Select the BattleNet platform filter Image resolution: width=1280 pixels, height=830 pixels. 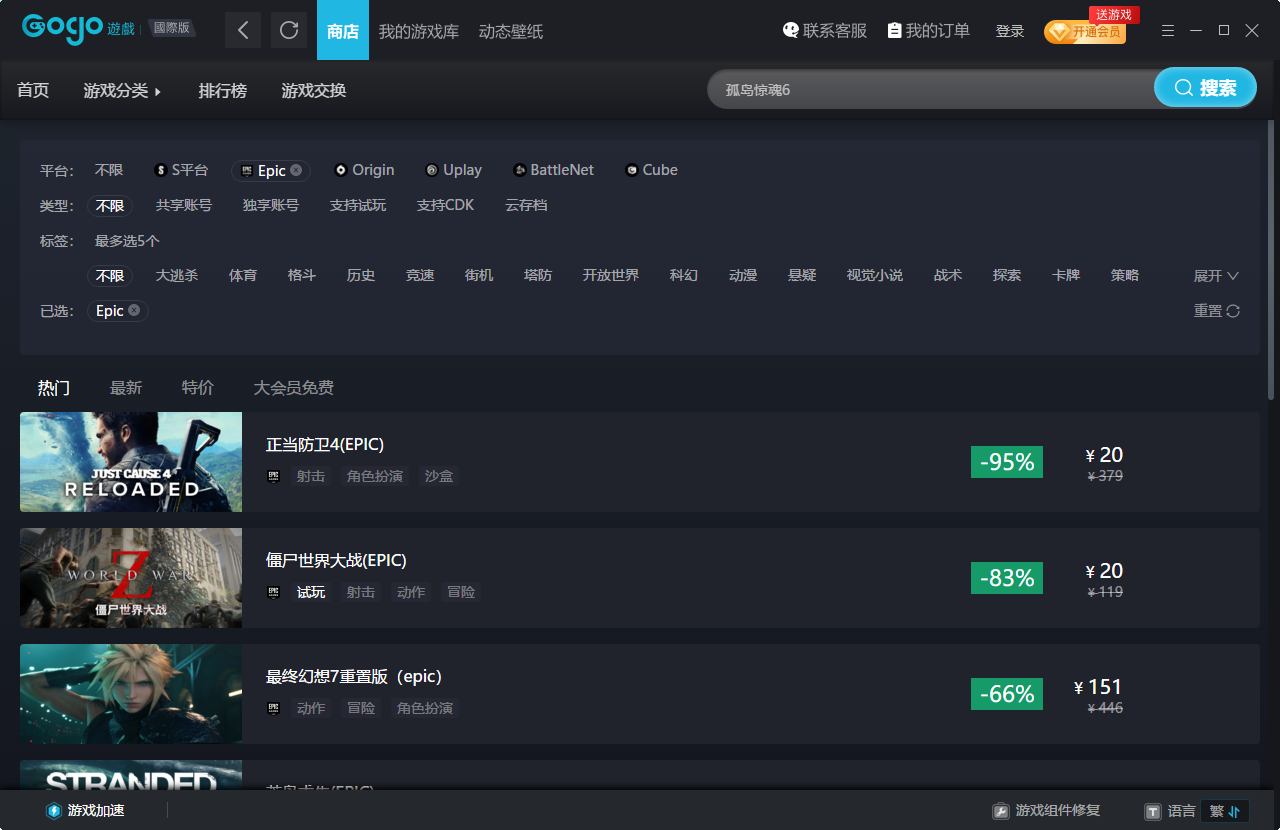(x=553, y=170)
